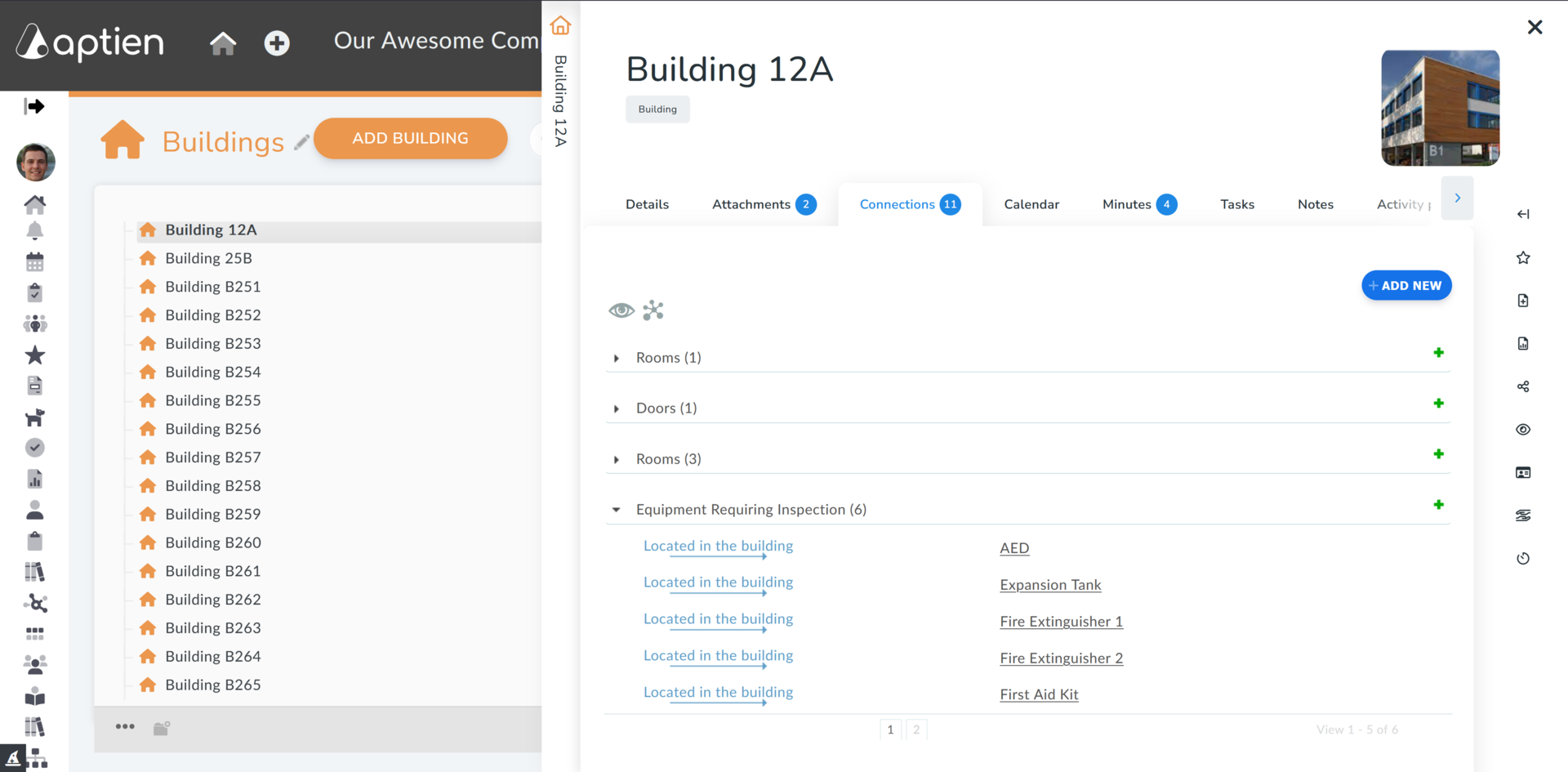This screenshot has width=1568, height=772.
Task: Edit Buildings title with pencil icon
Action: pos(301,142)
